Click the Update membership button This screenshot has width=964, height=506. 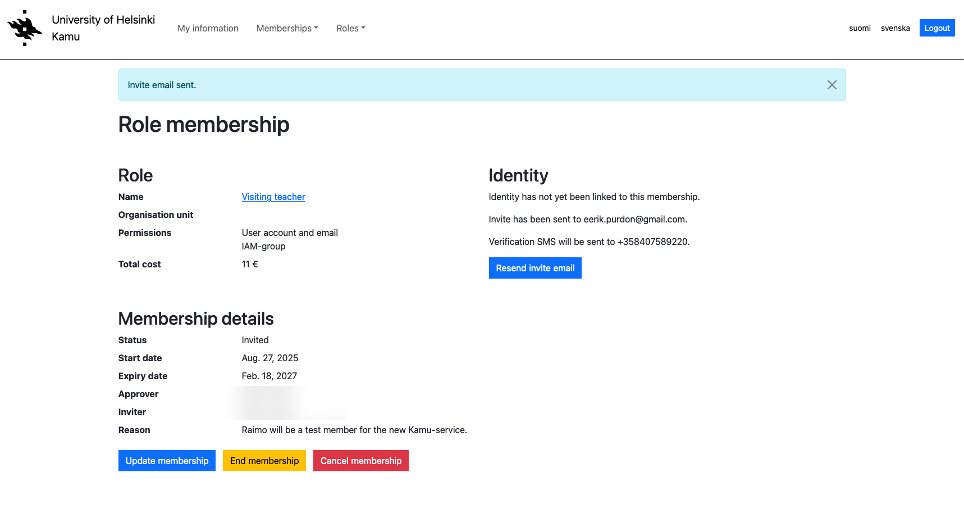(x=167, y=461)
